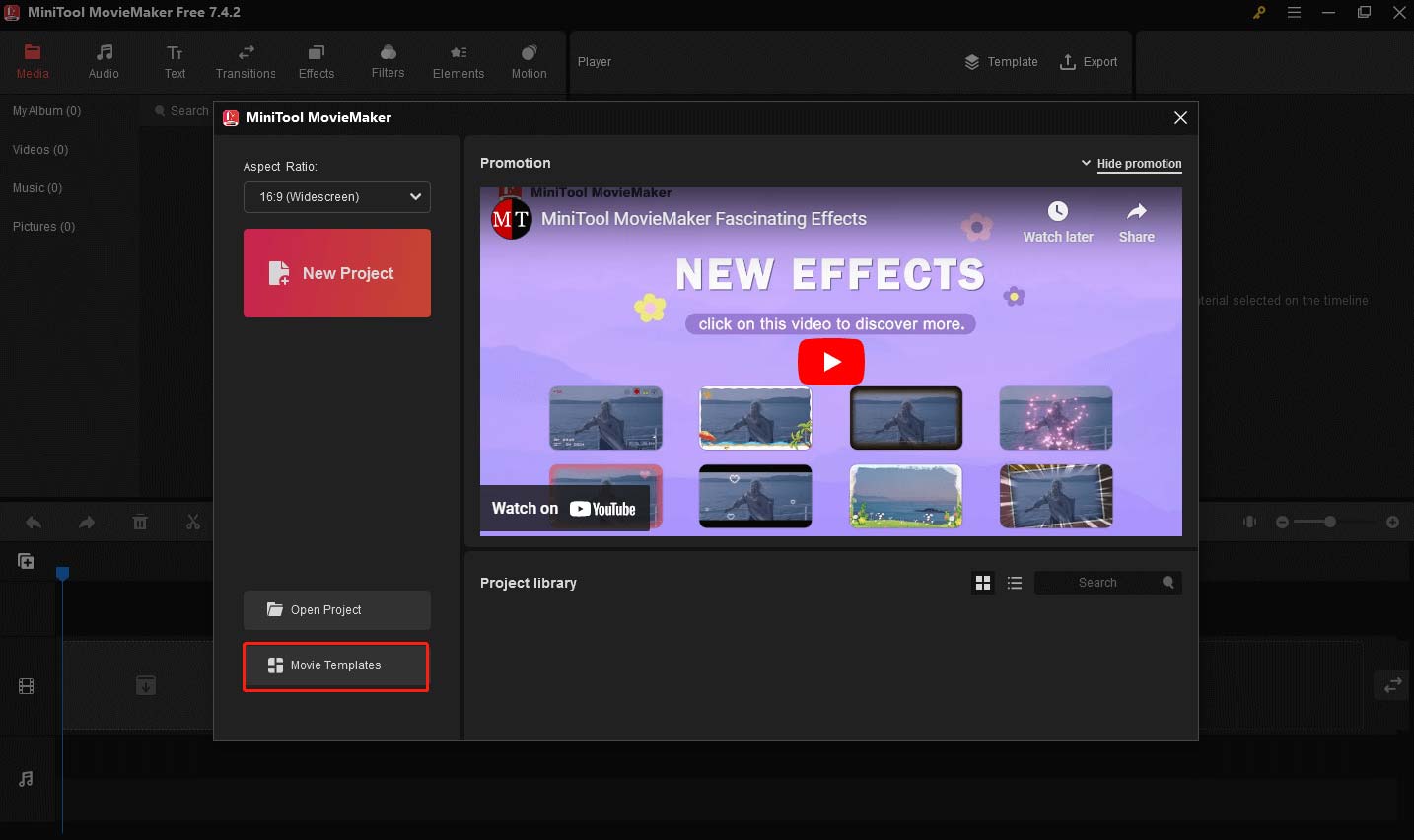The height and width of the screenshot is (840, 1414).
Task: Click the New Project button
Action: pos(337,273)
